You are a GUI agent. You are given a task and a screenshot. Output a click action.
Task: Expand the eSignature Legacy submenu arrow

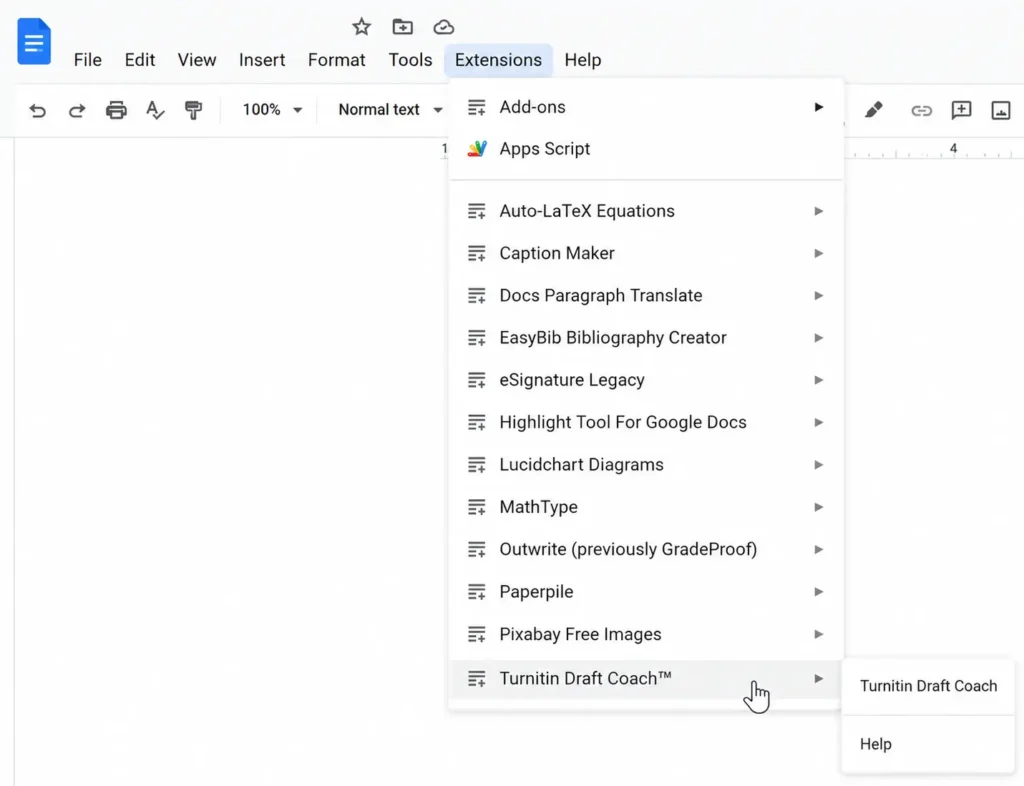(818, 380)
